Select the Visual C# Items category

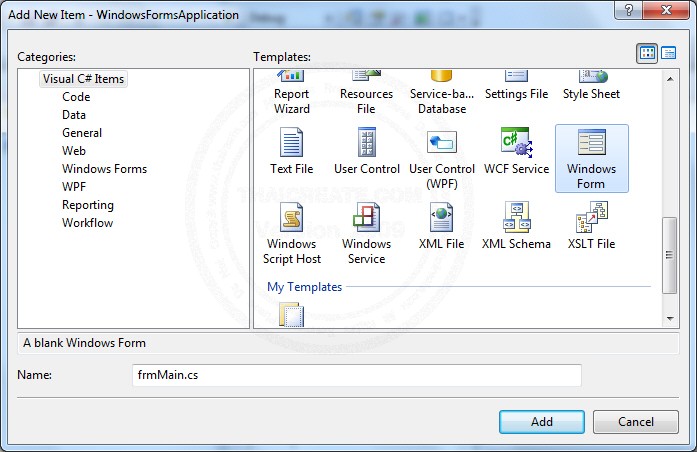(x=83, y=79)
